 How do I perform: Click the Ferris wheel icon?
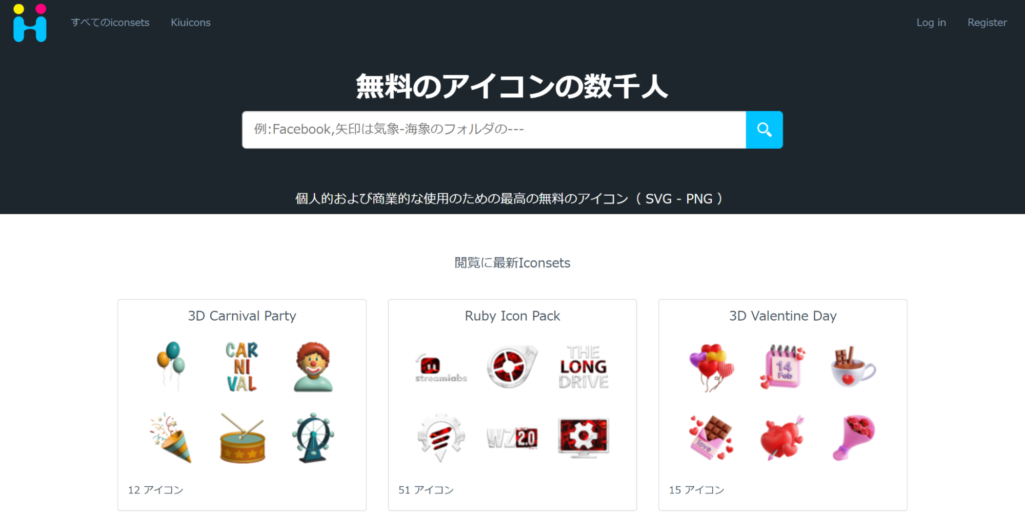click(x=313, y=438)
